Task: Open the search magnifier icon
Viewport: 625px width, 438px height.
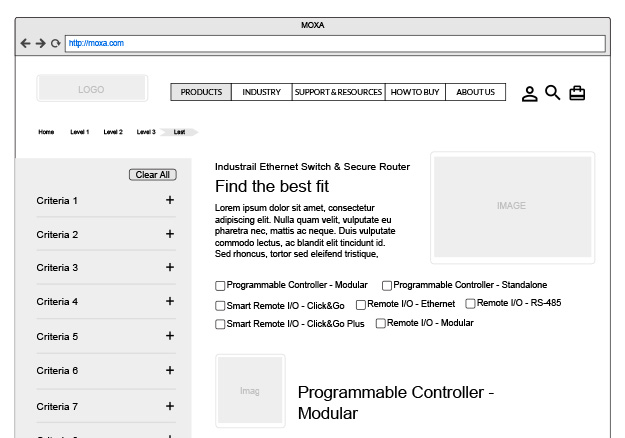Action: (x=552, y=92)
